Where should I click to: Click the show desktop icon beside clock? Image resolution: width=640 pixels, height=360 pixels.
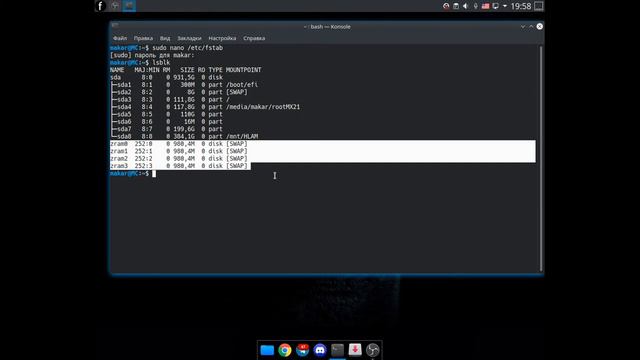coord(539,6)
